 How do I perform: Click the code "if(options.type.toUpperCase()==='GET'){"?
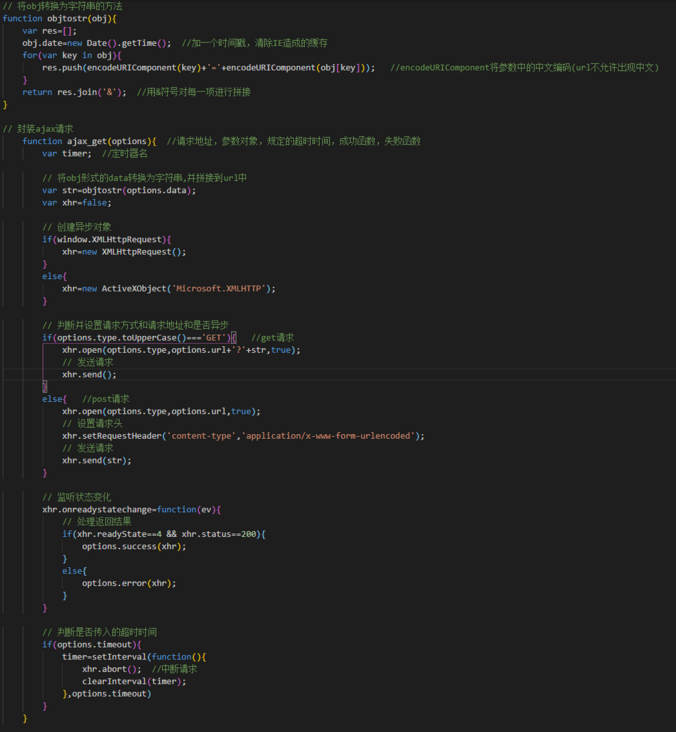[140, 338]
